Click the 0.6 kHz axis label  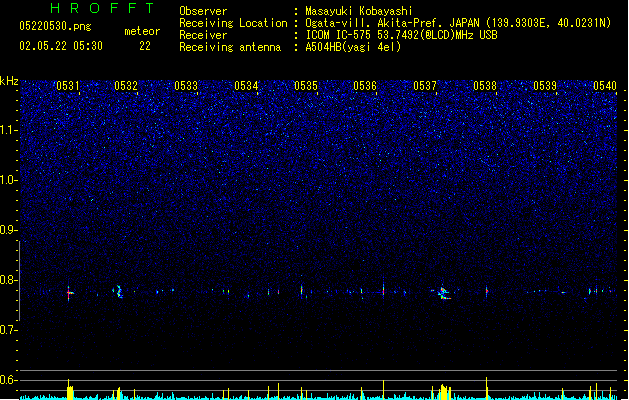pyautogui.click(x=9, y=380)
